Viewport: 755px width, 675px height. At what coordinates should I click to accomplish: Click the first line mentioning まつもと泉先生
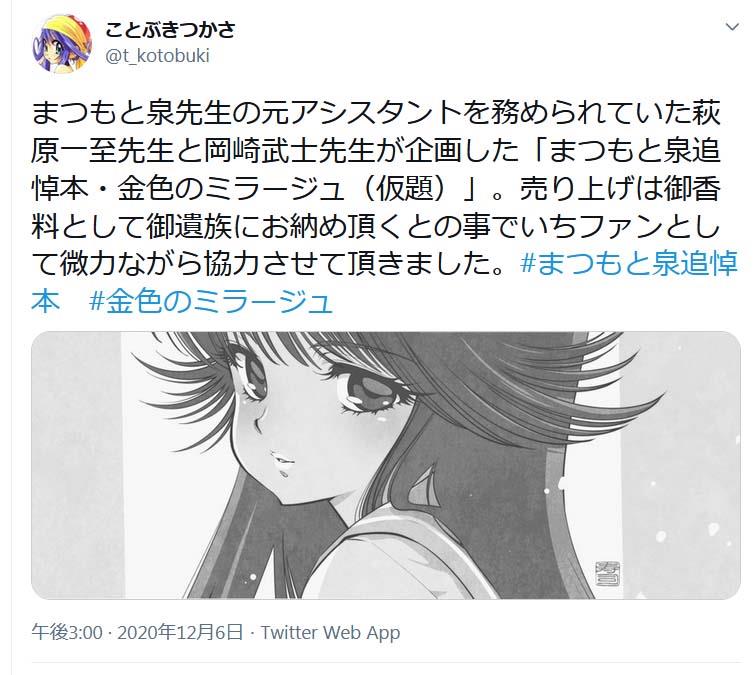[x=376, y=113]
